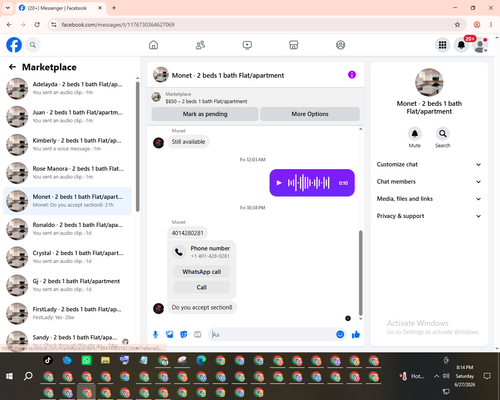Click the voice clip microphone icon

(155, 334)
